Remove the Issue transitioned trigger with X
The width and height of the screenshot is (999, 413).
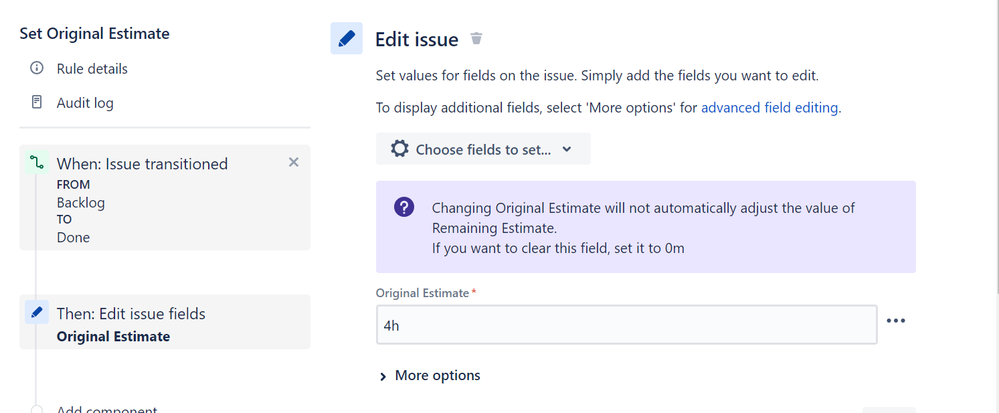[293, 162]
